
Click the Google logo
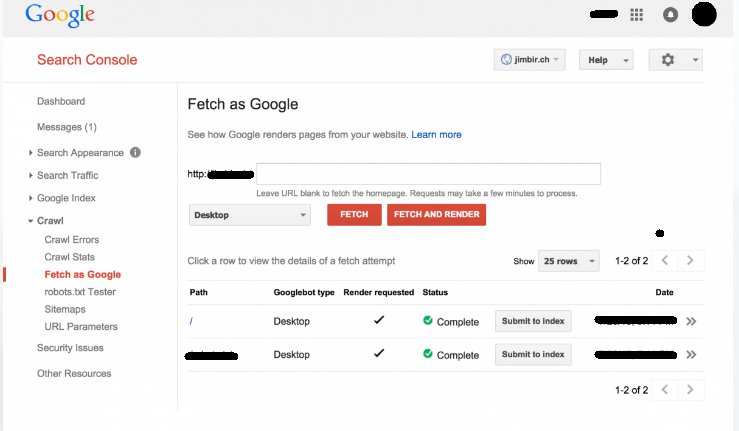coord(60,15)
